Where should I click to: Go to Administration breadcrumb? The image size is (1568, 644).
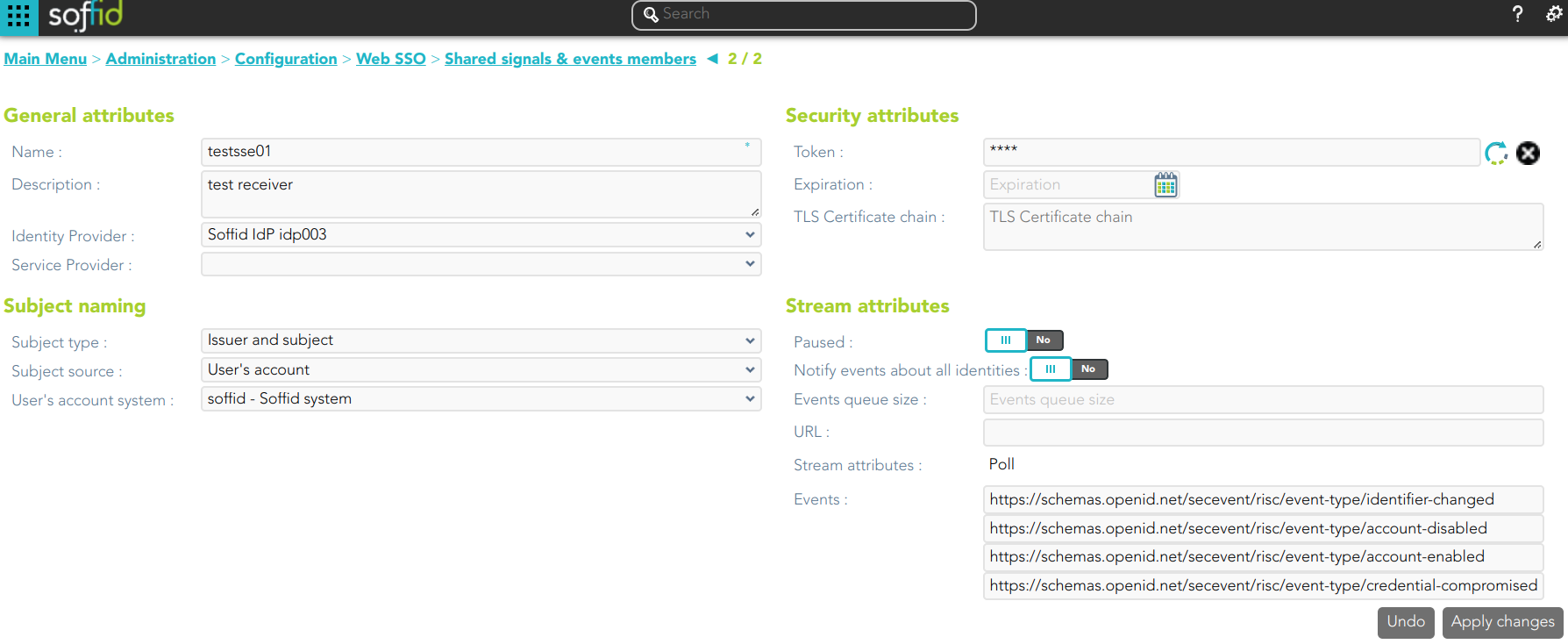pos(160,59)
